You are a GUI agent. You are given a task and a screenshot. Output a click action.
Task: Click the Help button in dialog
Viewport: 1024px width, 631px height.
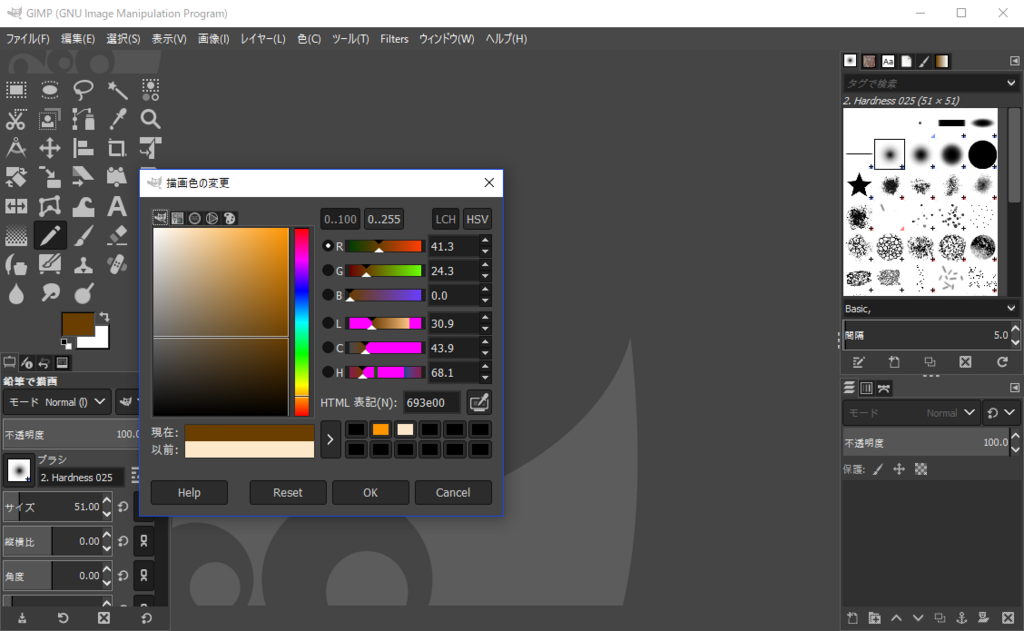(189, 493)
